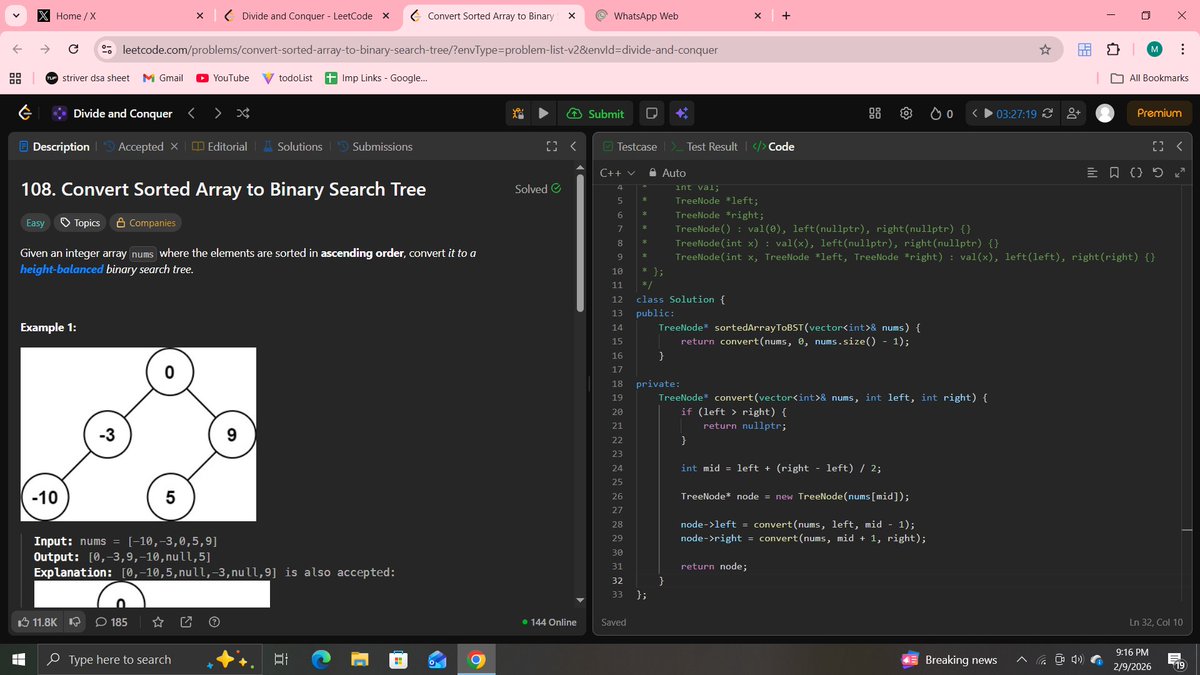Collapse the timer with left chevron
This screenshot has width=1200, height=675.
pos(975,113)
